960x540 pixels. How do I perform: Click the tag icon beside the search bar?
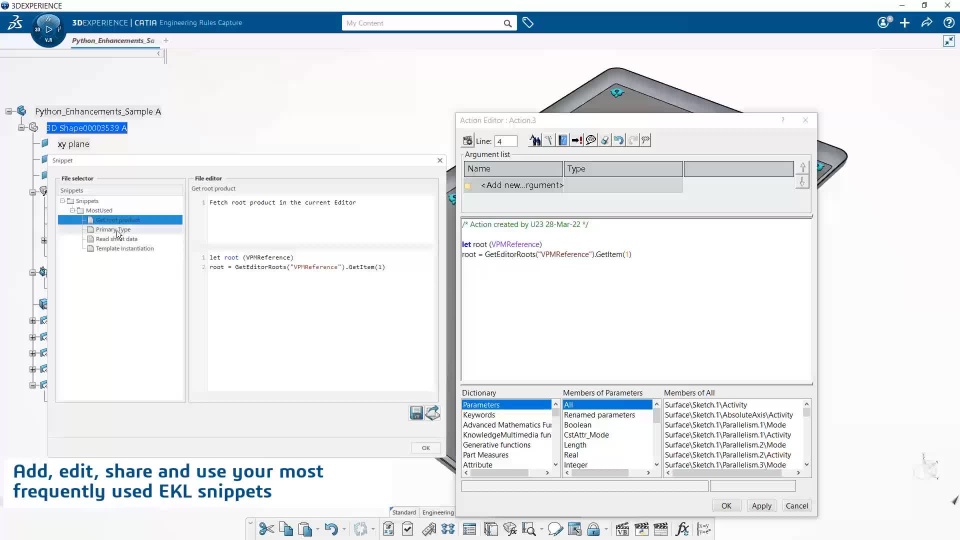click(528, 23)
